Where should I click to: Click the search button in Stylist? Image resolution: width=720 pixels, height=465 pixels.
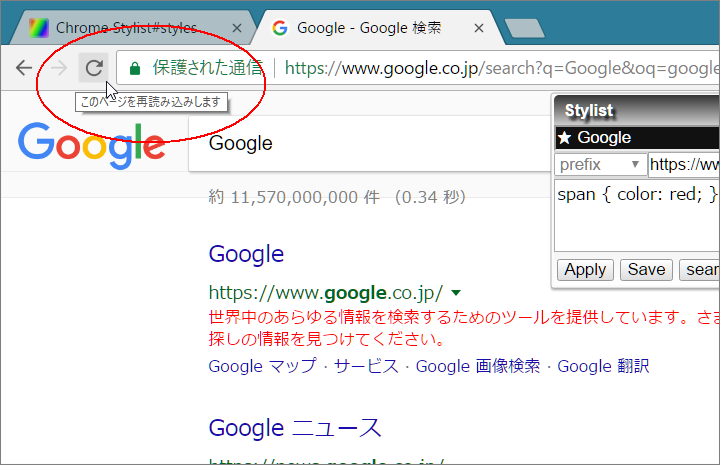(699, 269)
